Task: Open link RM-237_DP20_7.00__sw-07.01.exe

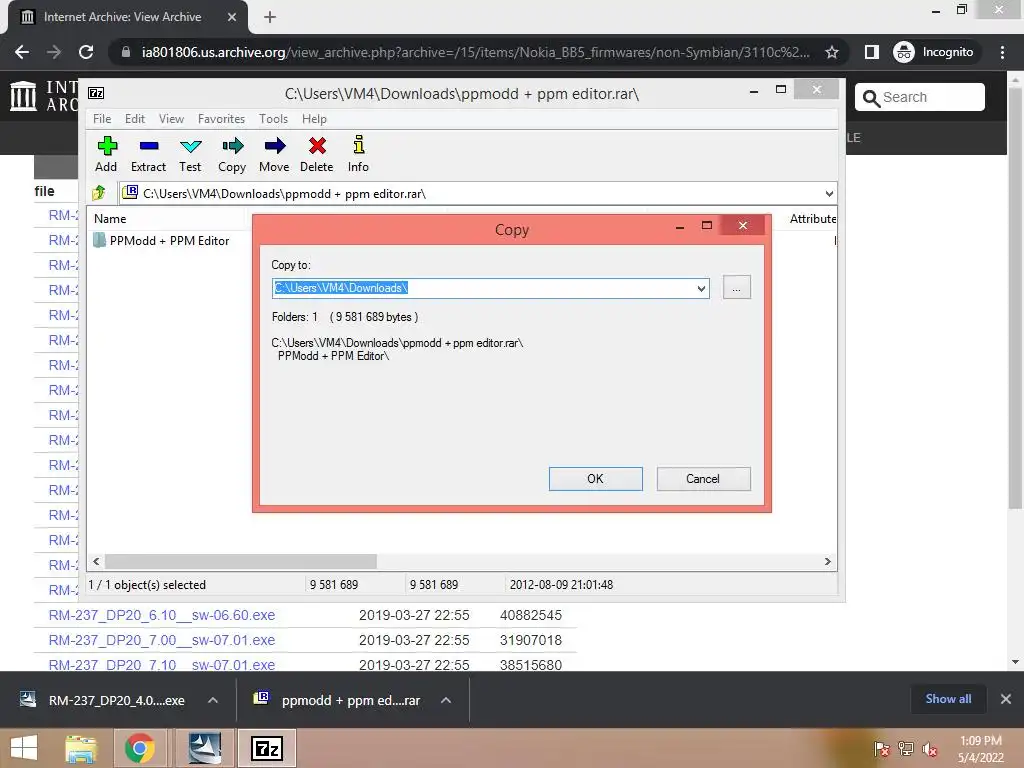Action: coord(161,640)
